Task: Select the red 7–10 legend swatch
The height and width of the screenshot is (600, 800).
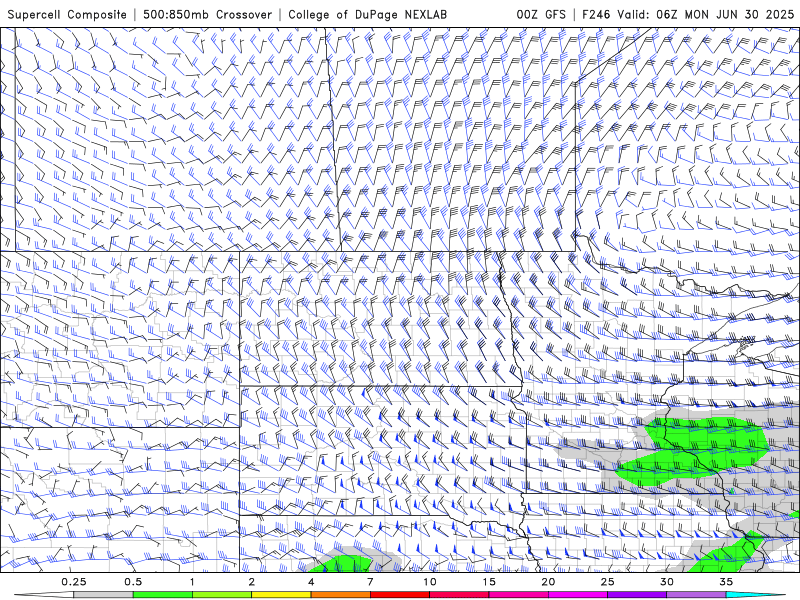Action: 399,595
